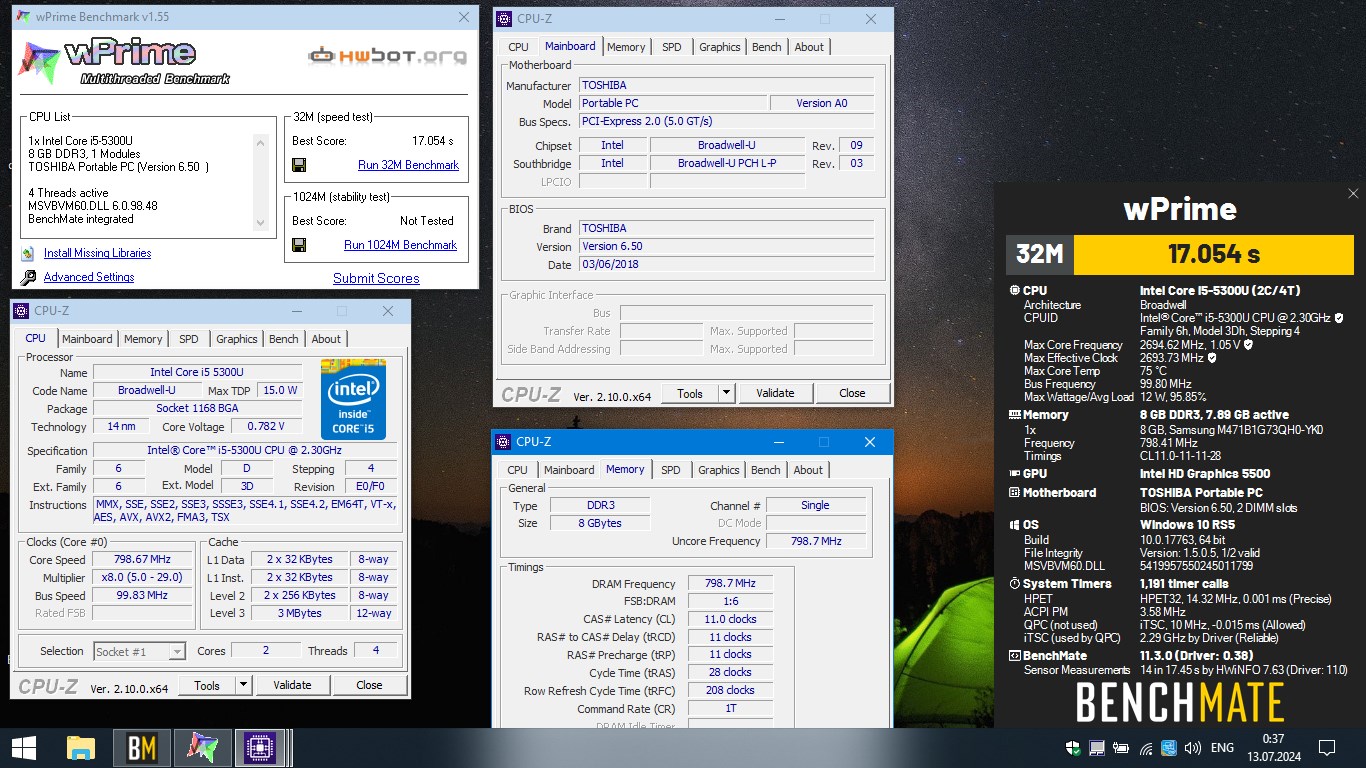Open Graphics tab in the CPU window
The image size is (1366, 768).
point(237,339)
